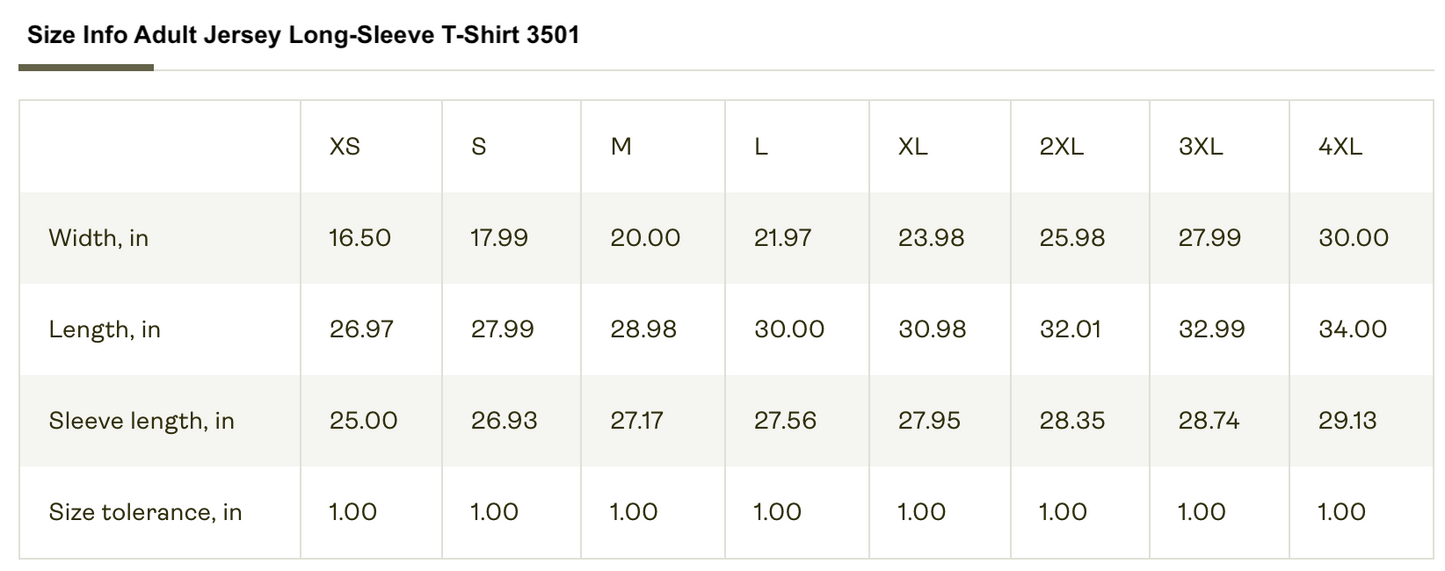Select the XS column header

click(345, 147)
